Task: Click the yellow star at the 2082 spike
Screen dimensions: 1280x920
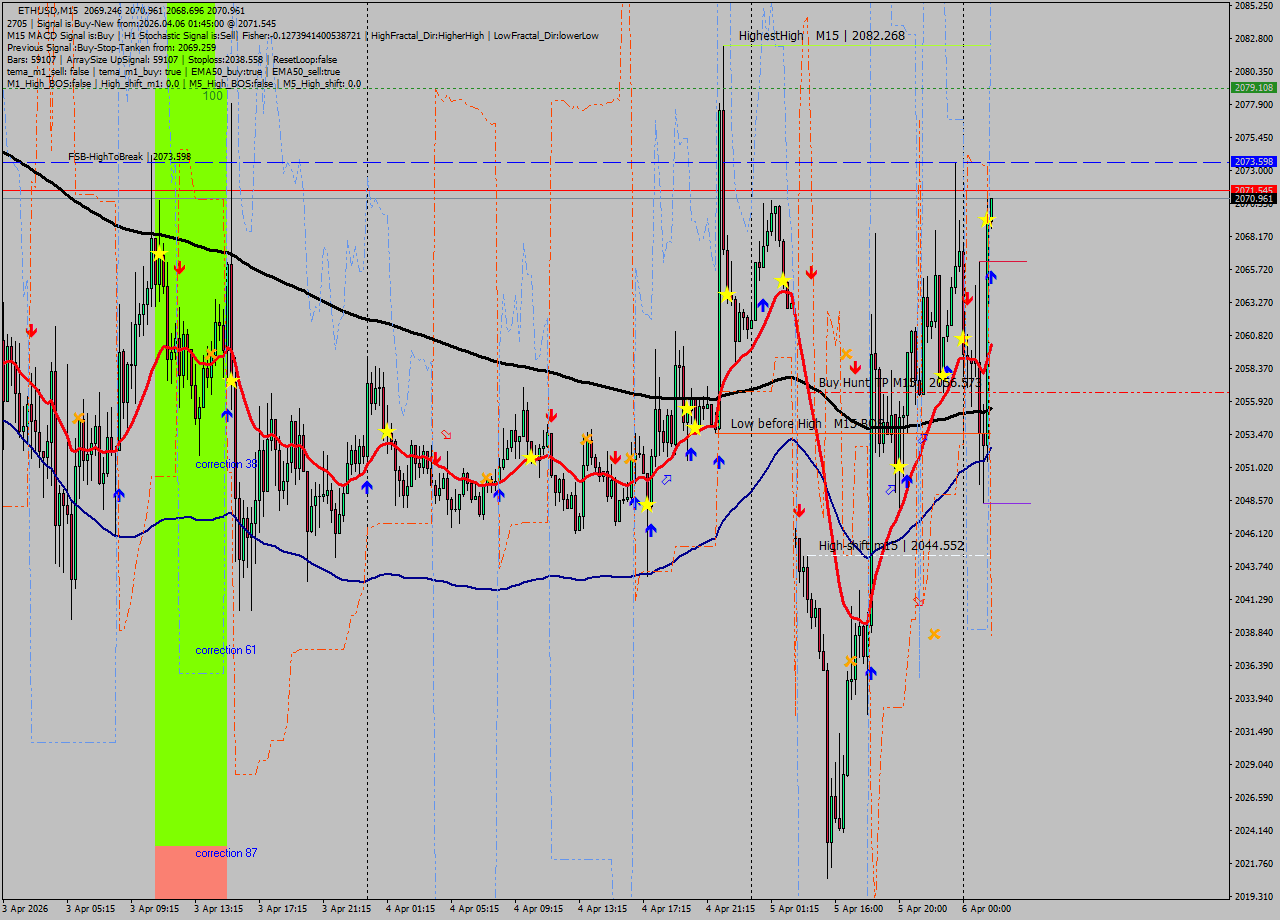Action: point(725,294)
